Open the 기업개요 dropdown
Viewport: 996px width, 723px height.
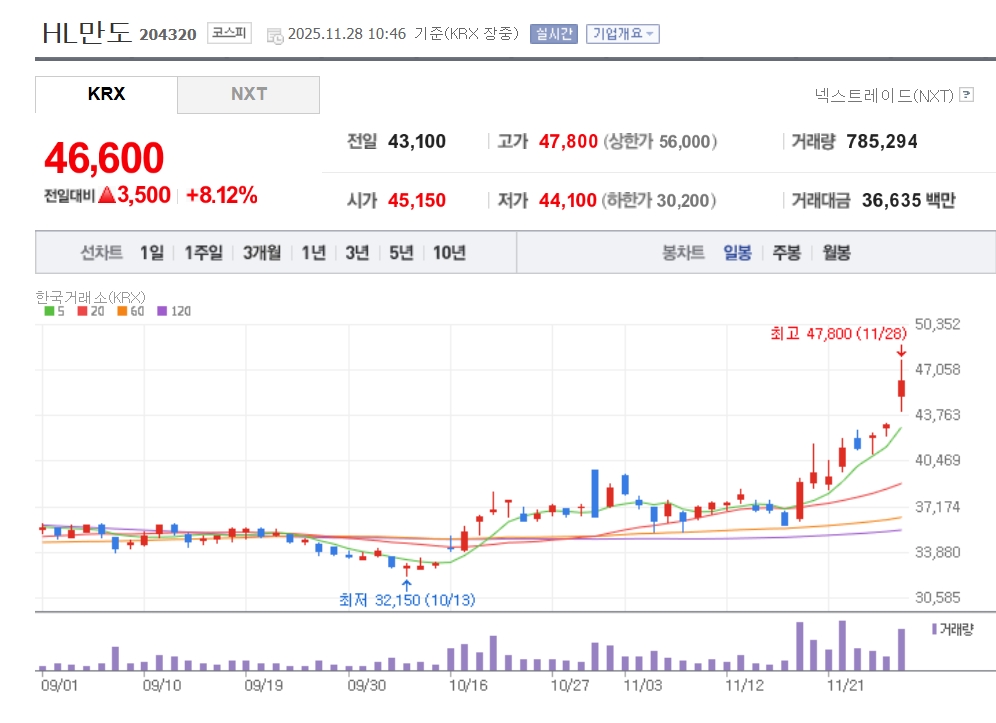coord(622,34)
